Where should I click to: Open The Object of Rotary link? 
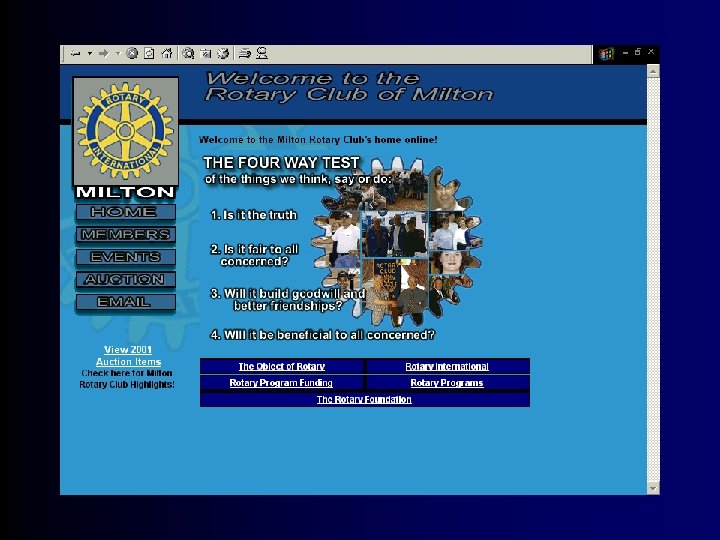(x=281, y=366)
